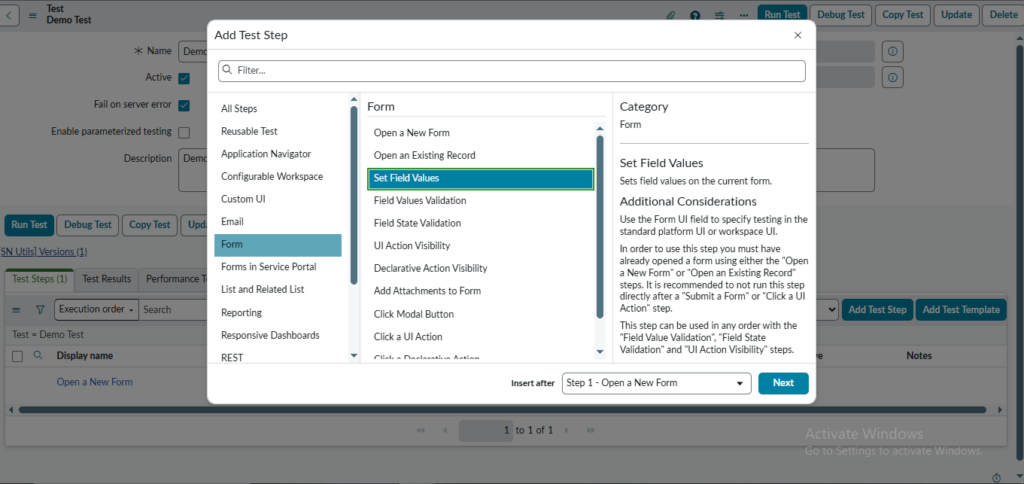Open the more options ellipsis in header
The image size is (1024, 484).
pos(743,15)
